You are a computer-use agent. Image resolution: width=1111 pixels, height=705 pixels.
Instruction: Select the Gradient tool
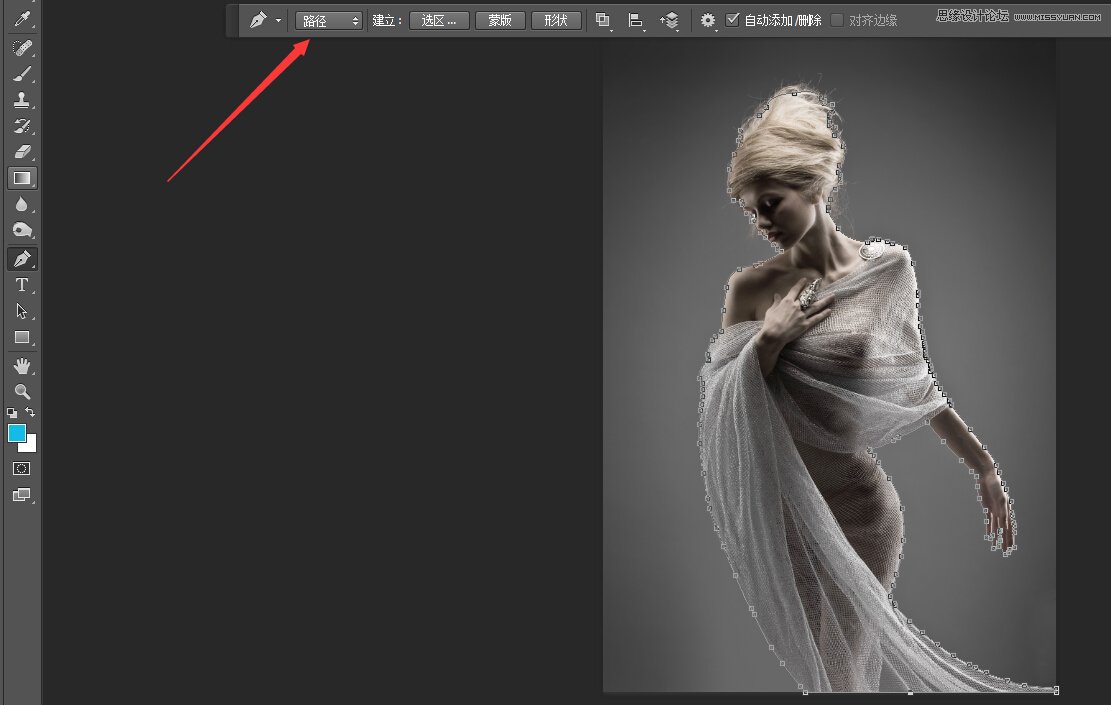click(x=22, y=178)
